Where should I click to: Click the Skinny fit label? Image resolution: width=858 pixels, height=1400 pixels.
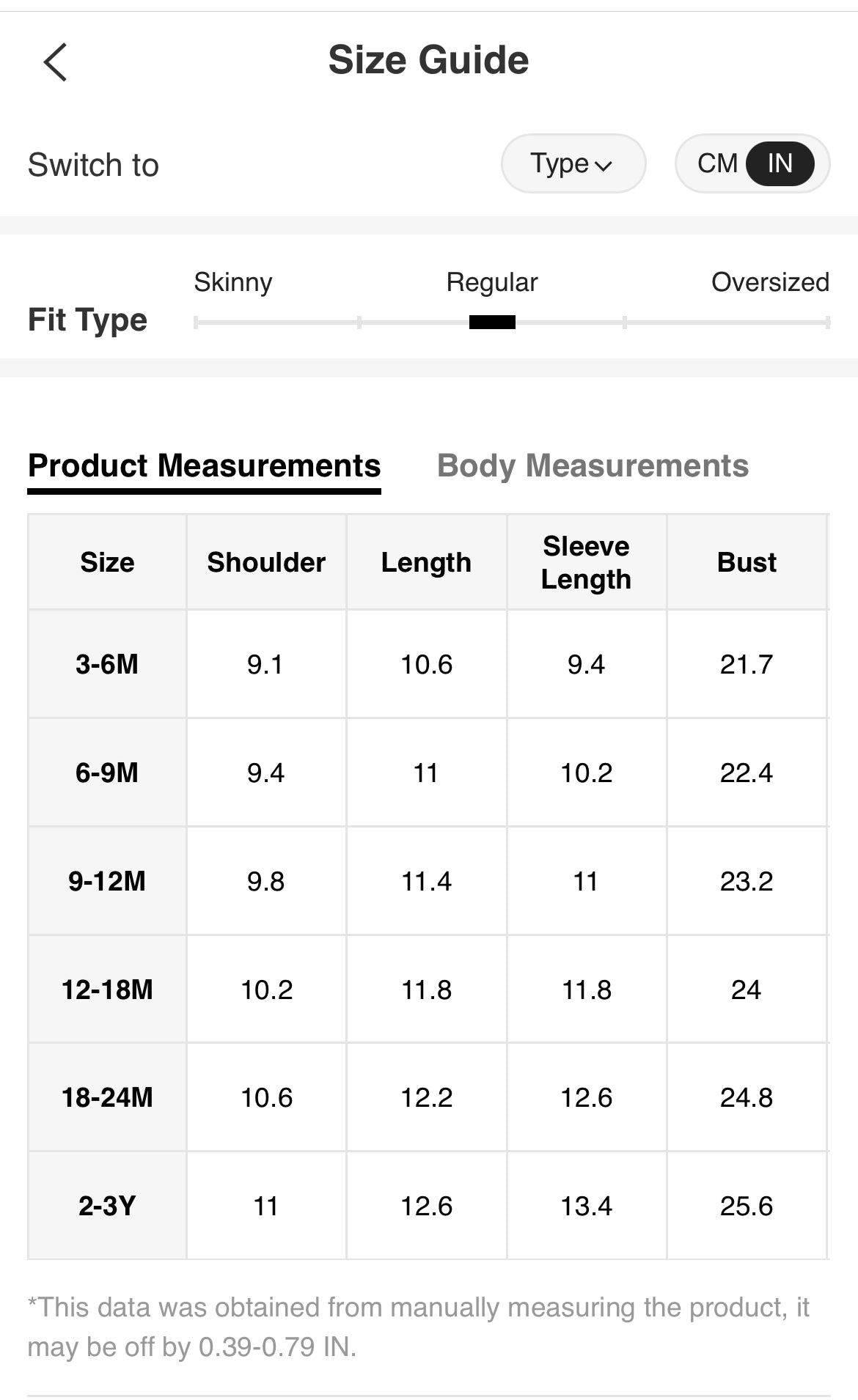pyautogui.click(x=232, y=282)
